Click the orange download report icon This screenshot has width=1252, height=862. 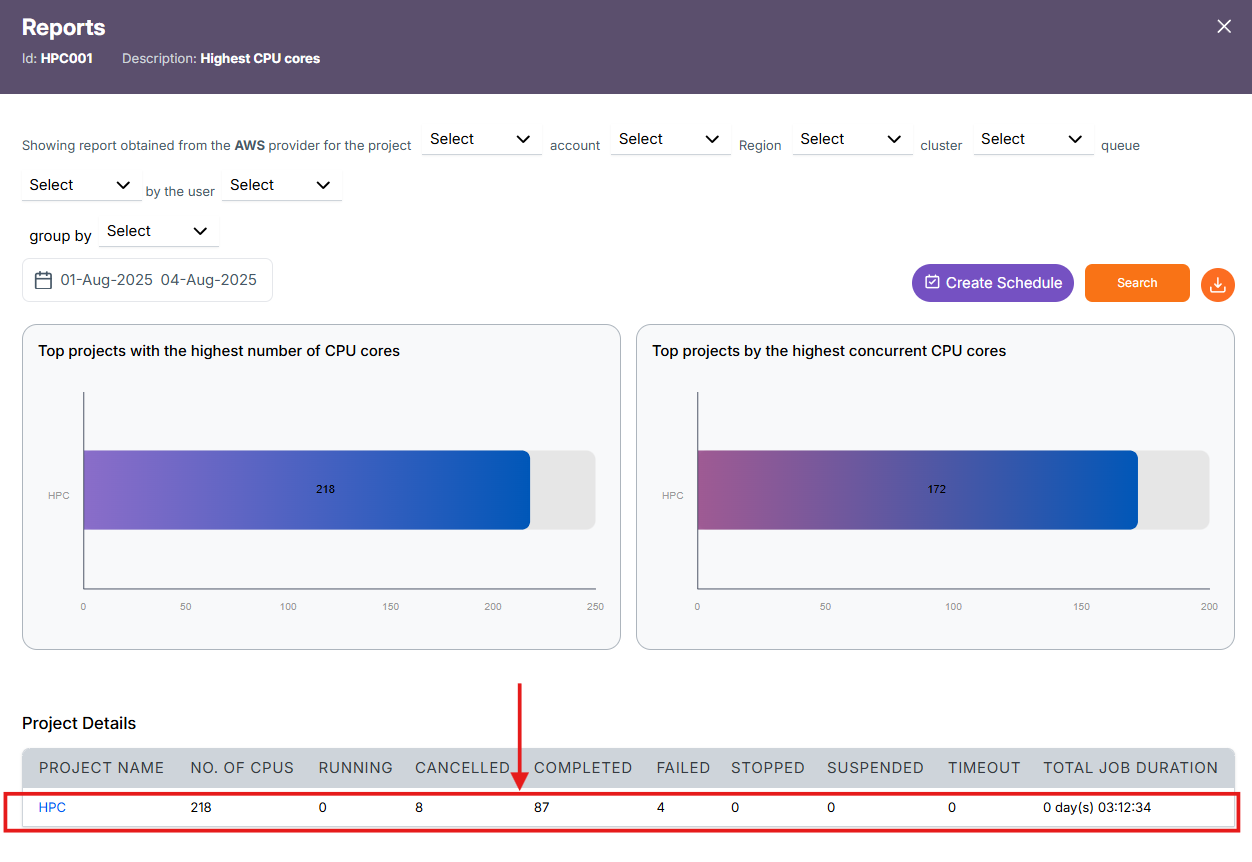click(x=1217, y=284)
